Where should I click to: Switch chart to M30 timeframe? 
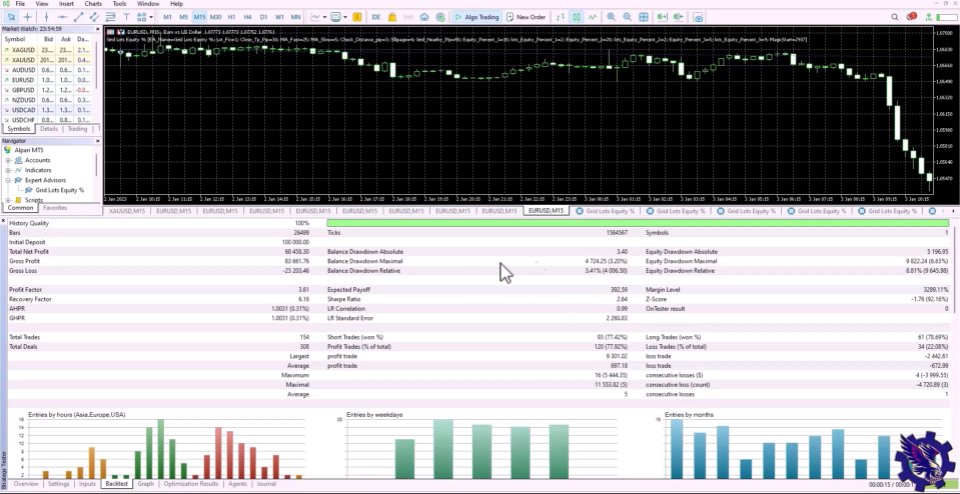point(216,17)
